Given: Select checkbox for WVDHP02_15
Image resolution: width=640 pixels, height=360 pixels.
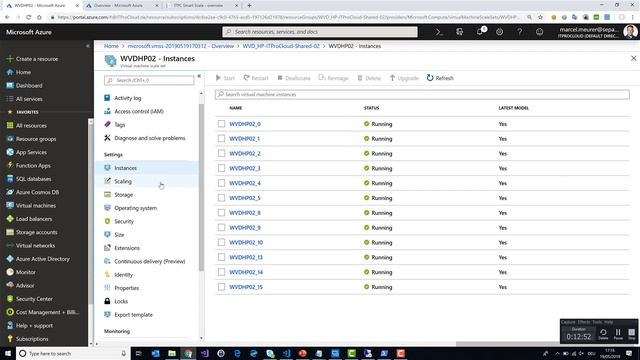Looking at the screenshot, I should click(x=221, y=287).
